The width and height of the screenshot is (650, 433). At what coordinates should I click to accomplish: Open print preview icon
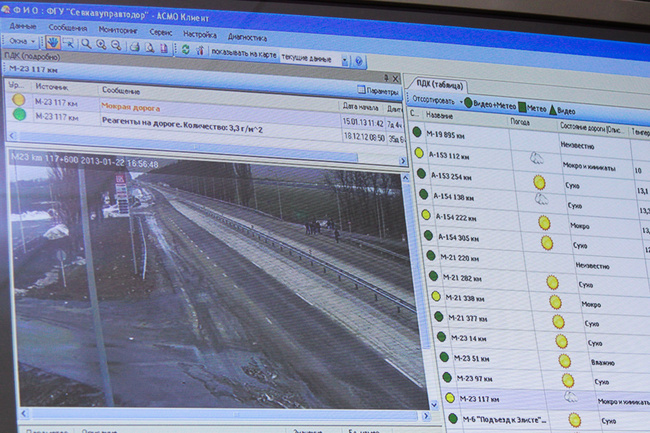pos(149,48)
